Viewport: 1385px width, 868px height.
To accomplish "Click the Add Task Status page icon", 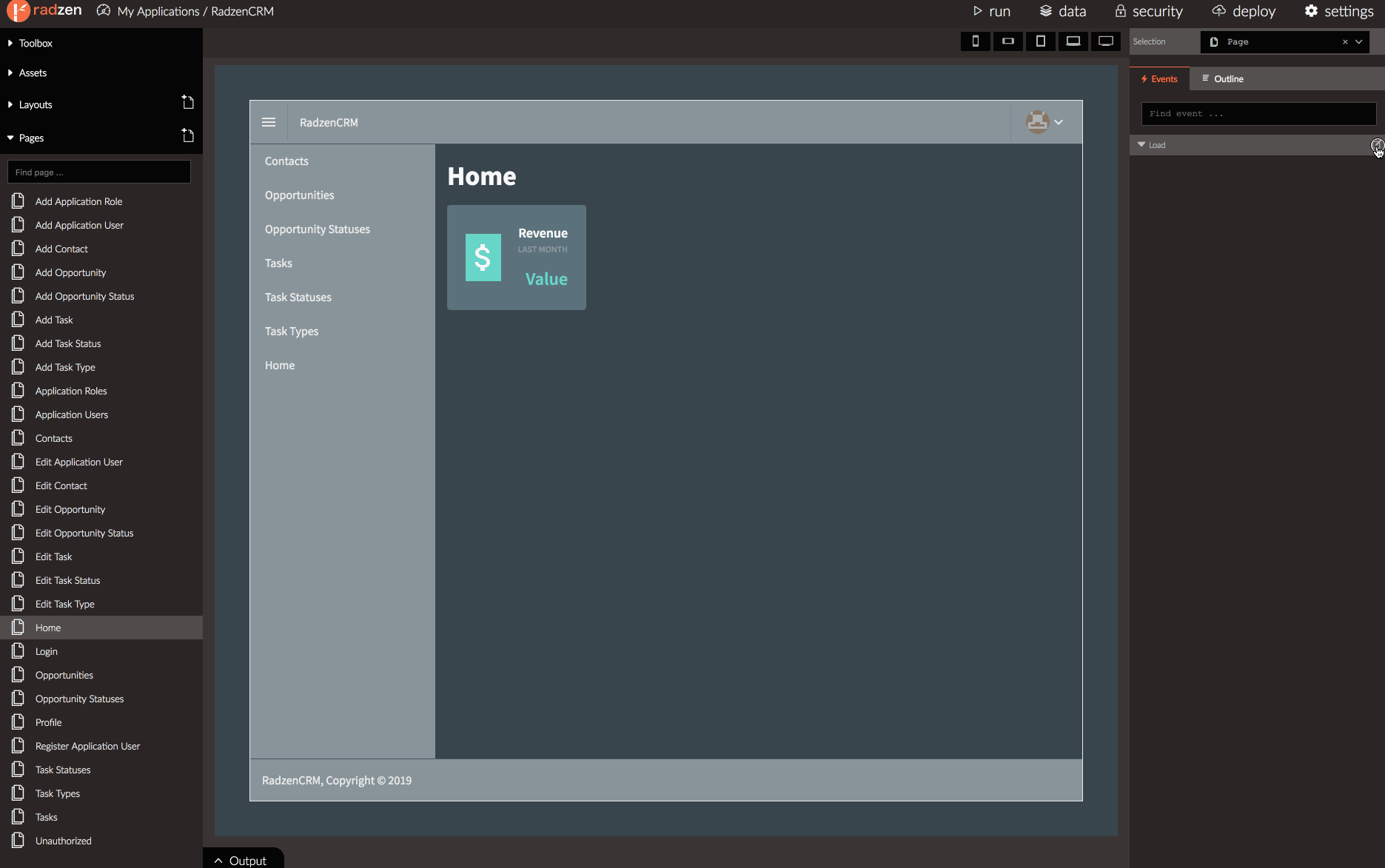I will click(x=19, y=343).
